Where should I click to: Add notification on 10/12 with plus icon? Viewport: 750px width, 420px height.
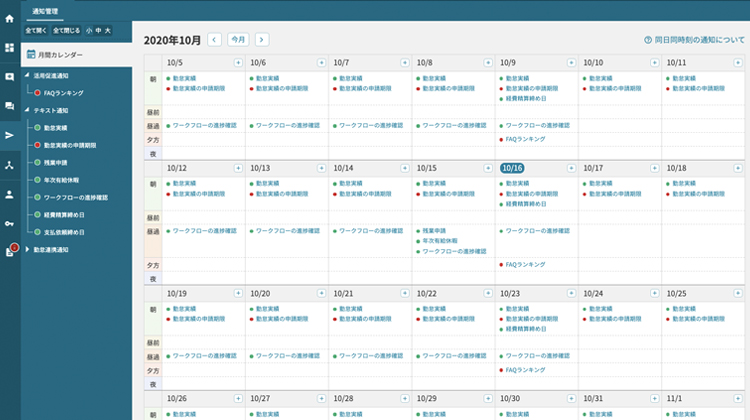click(238, 168)
